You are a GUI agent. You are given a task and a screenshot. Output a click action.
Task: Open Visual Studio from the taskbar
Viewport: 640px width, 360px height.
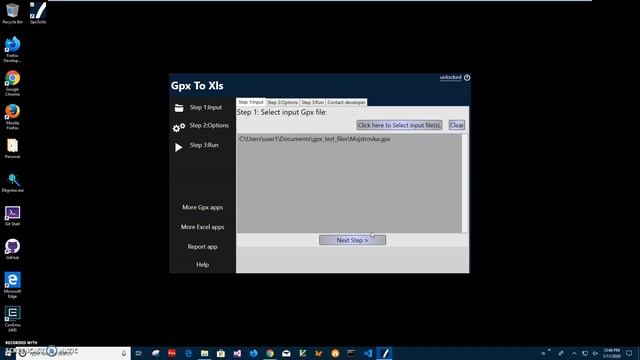pyautogui.click(x=237, y=353)
